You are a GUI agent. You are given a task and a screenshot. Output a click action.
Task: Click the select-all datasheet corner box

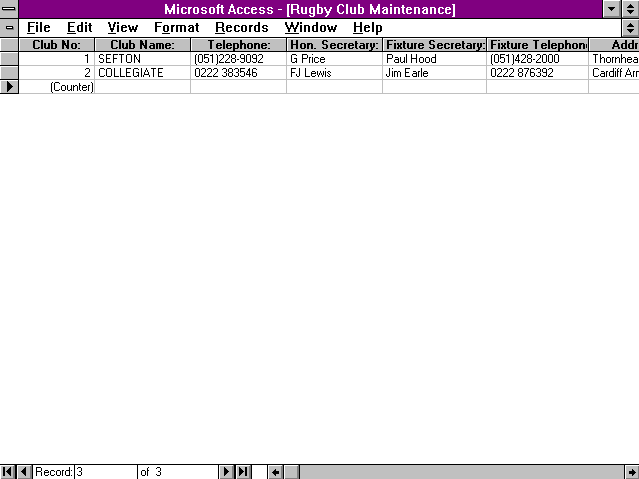[9, 45]
